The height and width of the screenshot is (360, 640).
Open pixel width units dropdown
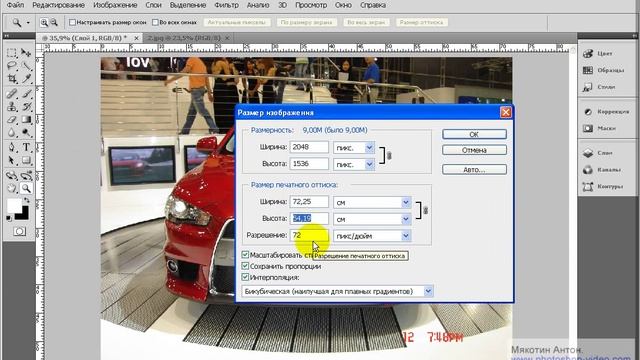click(369, 147)
